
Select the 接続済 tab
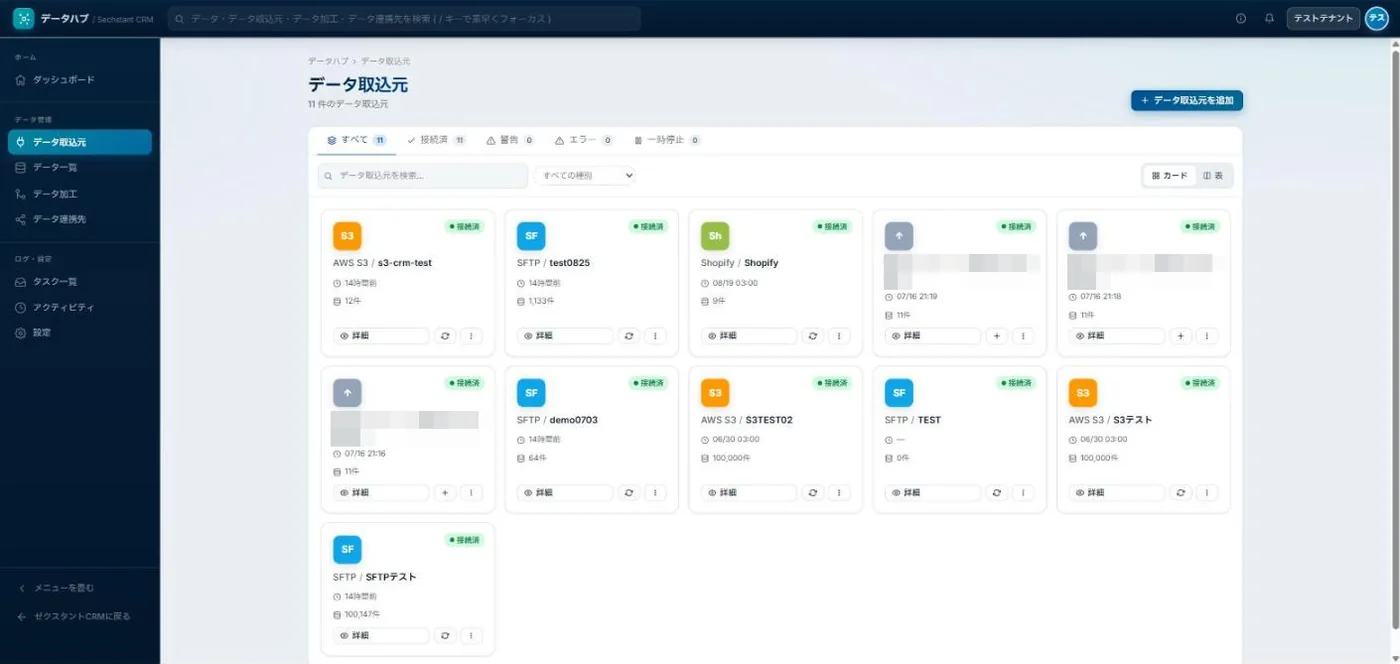tap(436, 140)
